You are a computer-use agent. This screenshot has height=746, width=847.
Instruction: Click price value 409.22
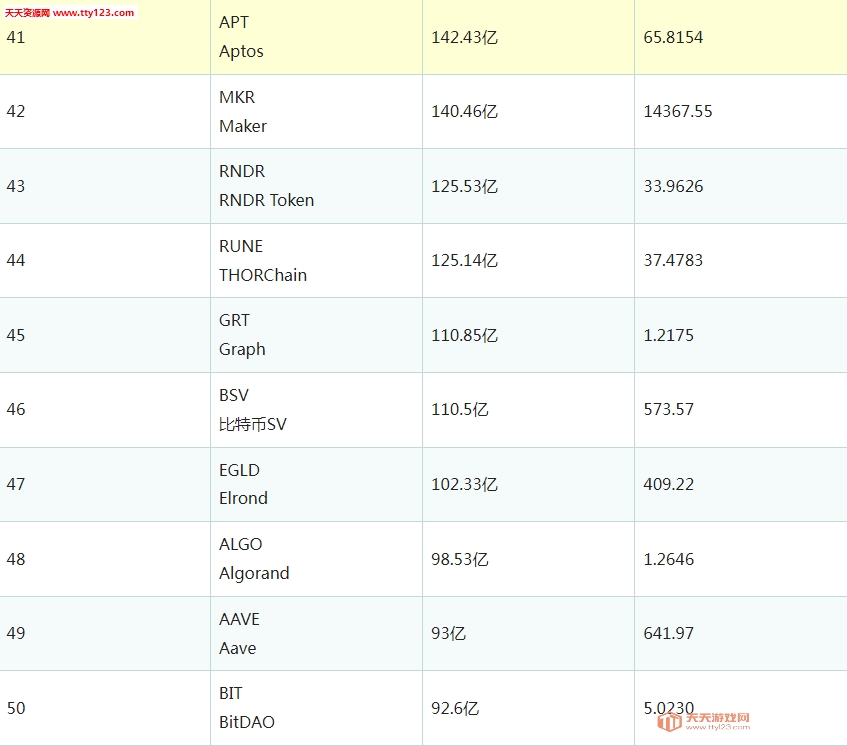pyautogui.click(x=668, y=485)
